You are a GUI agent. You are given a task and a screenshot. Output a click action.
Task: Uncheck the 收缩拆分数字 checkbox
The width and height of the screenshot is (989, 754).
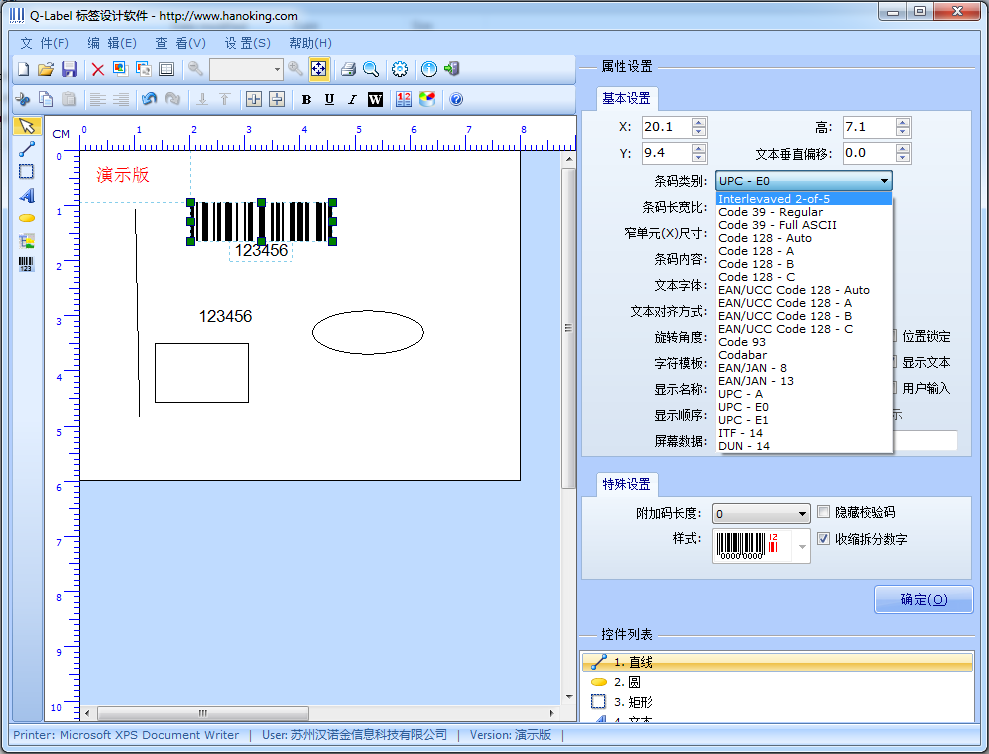(824, 539)
